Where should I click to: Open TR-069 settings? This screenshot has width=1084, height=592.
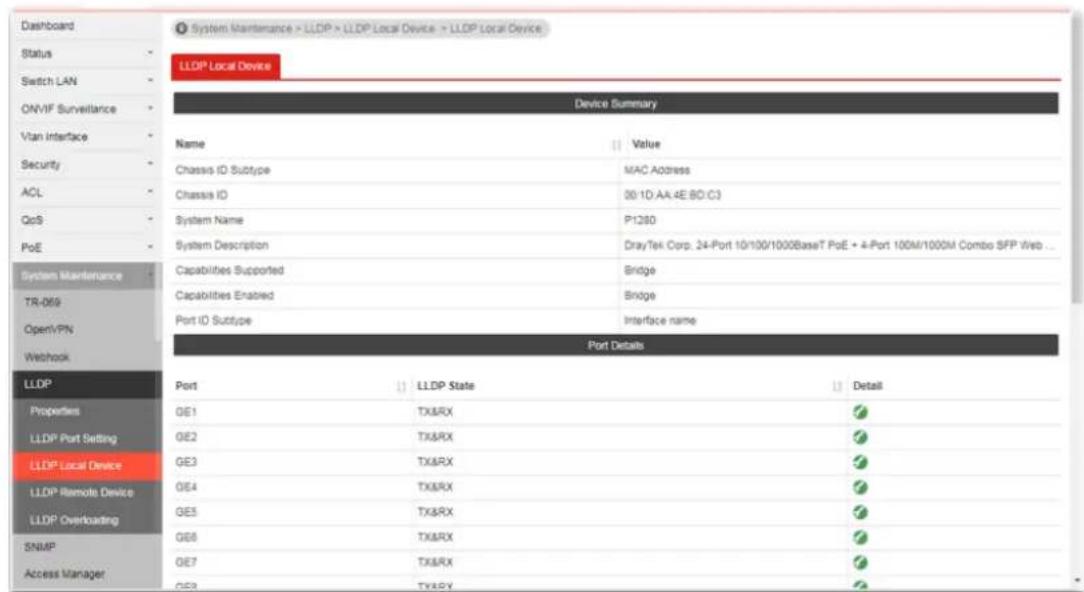click(42, 302)
